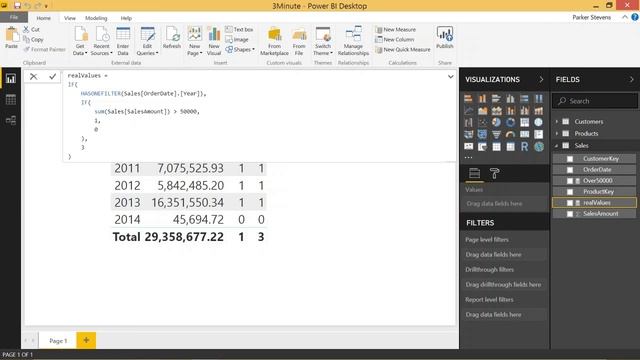This screenshot has height=360, width=640.
Task: Open the Format paint-roller tab in Visualizations
Action: 494,173
